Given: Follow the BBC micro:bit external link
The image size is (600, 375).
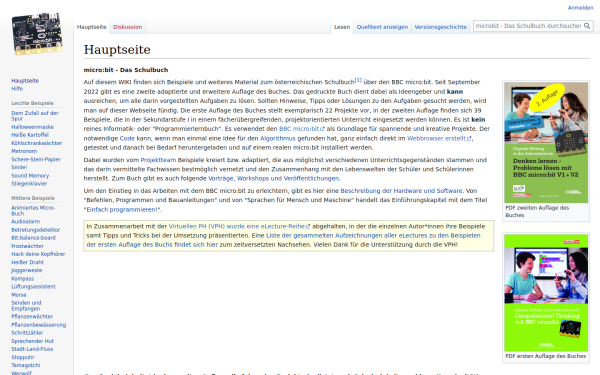Looking at the screenshot, I should tap(302, 129).
